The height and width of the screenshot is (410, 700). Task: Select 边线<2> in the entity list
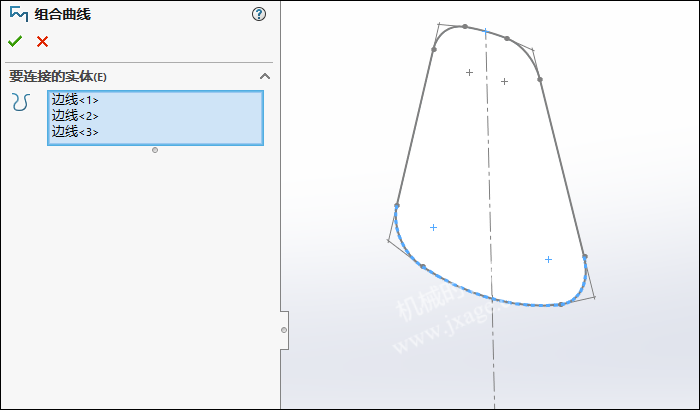[x=75, y=116]
